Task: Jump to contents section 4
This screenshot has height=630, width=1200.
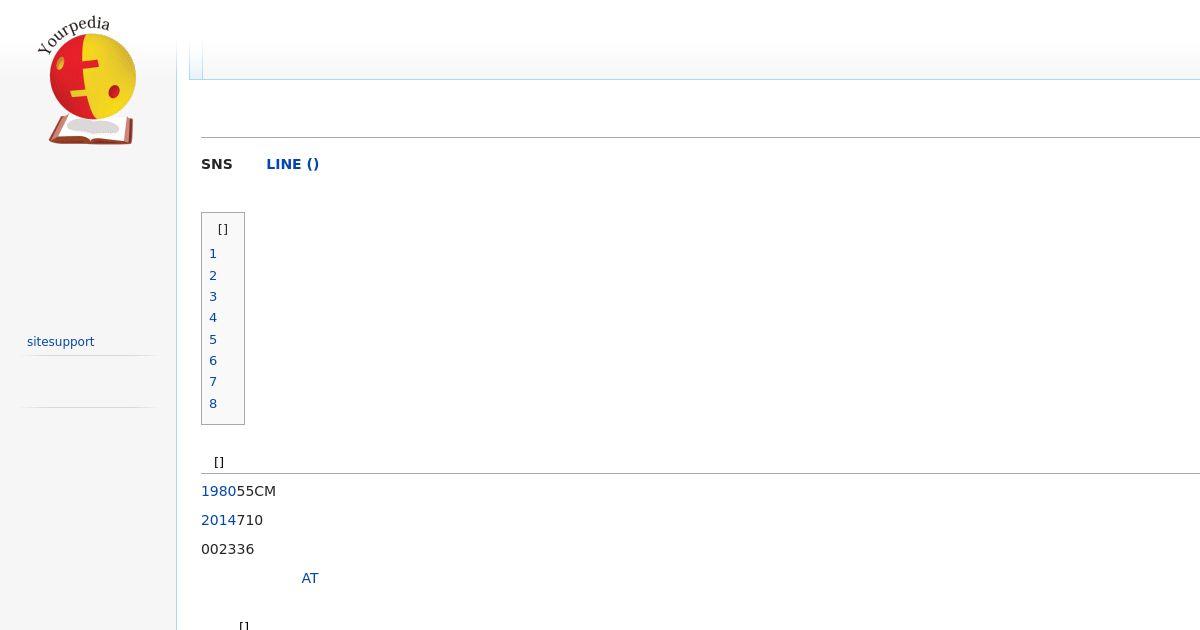Action: pyautogui.click(x=213, y=318)
